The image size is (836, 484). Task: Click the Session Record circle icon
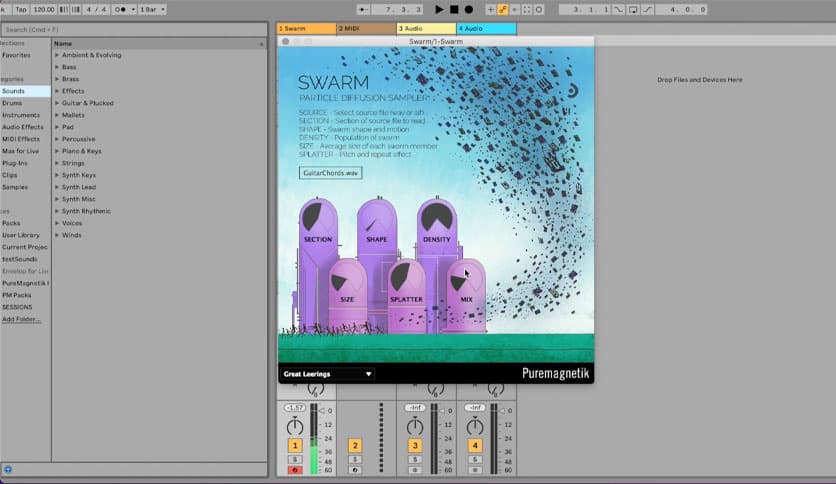tap(538, 10)
